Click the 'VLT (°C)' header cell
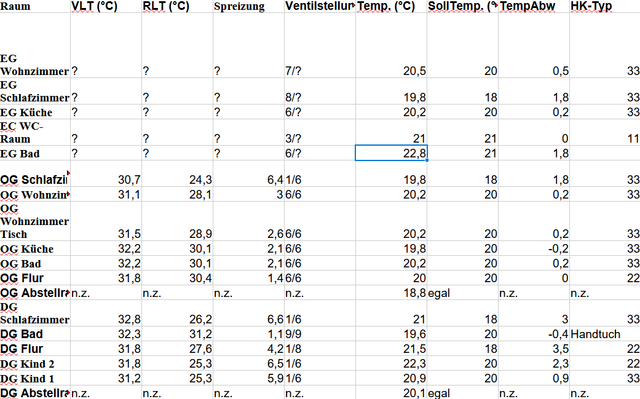The image size is (640, 399). click(106, 6)
